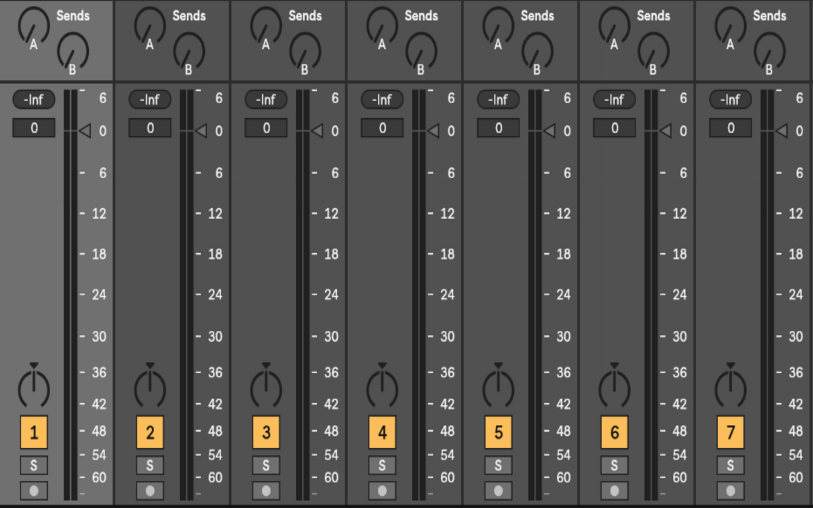Solo track 4 using S button
This screenshot has width=813, height=508.
coord(382,465)
